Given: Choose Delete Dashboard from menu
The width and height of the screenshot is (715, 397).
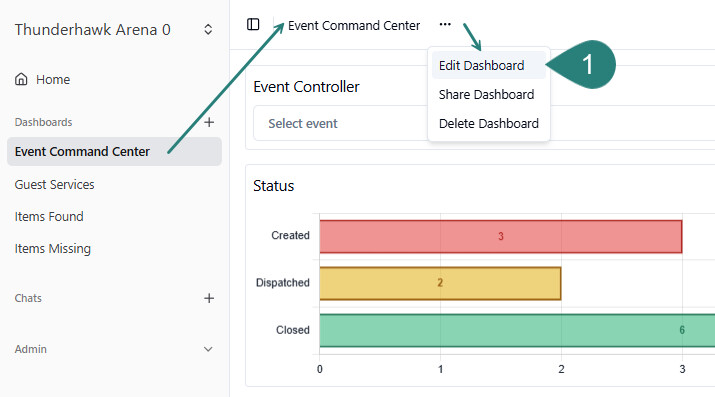Looking at the screenshot, I should 488,124.
